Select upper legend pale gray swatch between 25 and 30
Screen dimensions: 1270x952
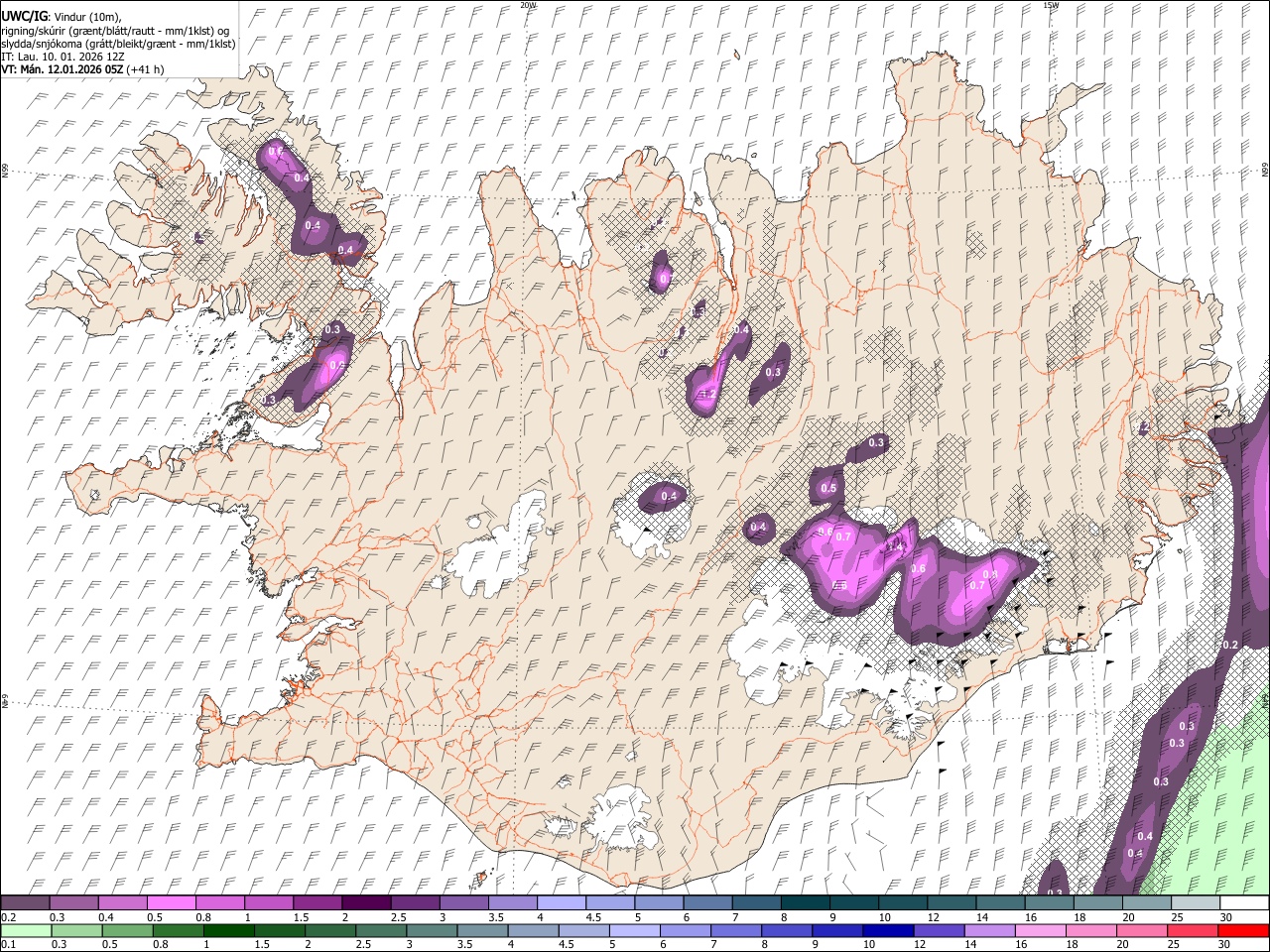pos(1197,903)
